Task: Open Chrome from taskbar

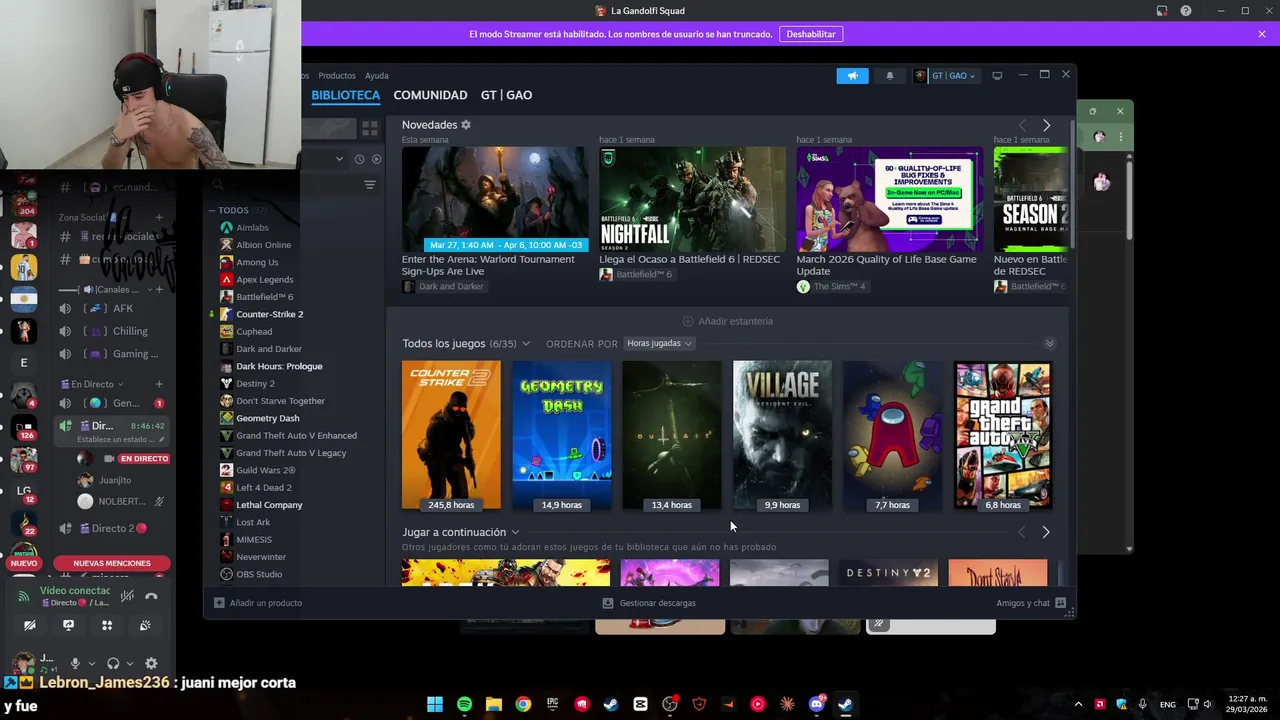Action: [523, 704]
